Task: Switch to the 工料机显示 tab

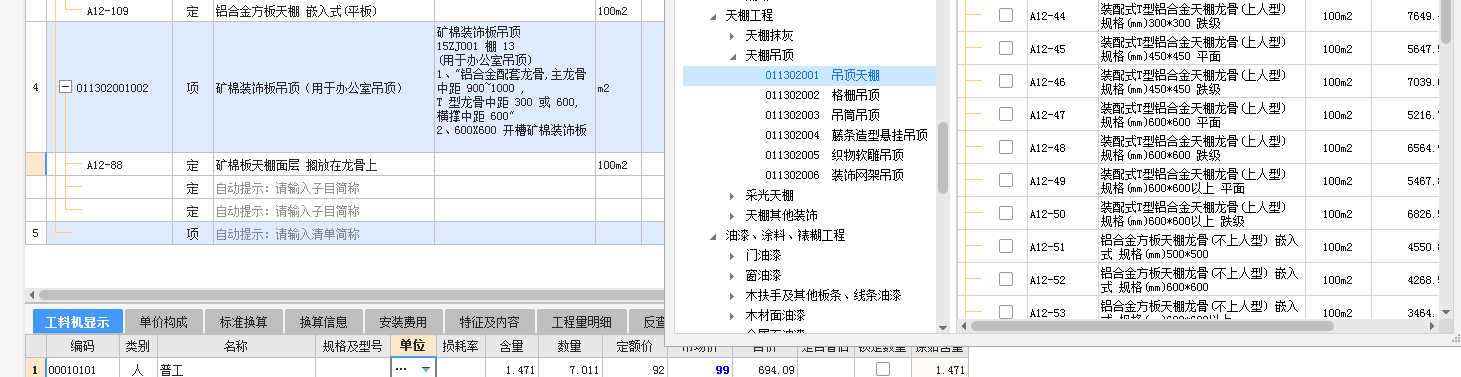Action: tap(78, 322)
